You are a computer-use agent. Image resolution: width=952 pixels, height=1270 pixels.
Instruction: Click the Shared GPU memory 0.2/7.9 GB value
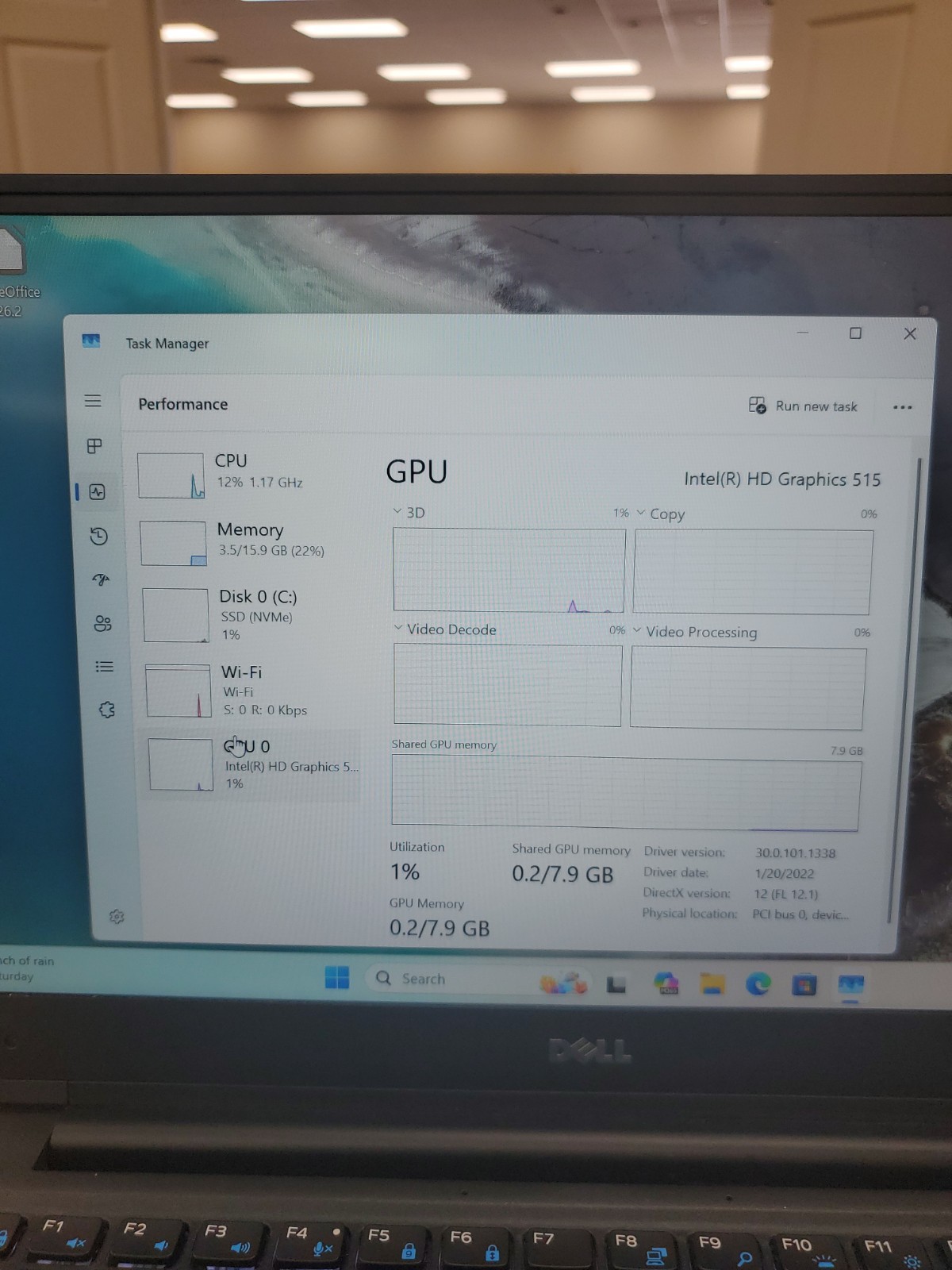(562, 875)
